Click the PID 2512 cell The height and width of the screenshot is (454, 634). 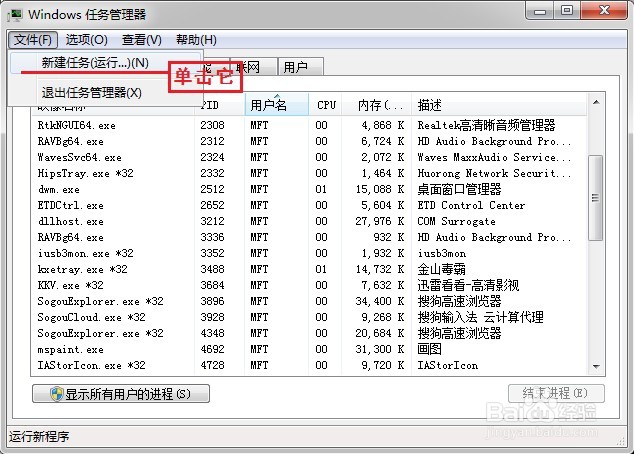[x=212, y=189]
